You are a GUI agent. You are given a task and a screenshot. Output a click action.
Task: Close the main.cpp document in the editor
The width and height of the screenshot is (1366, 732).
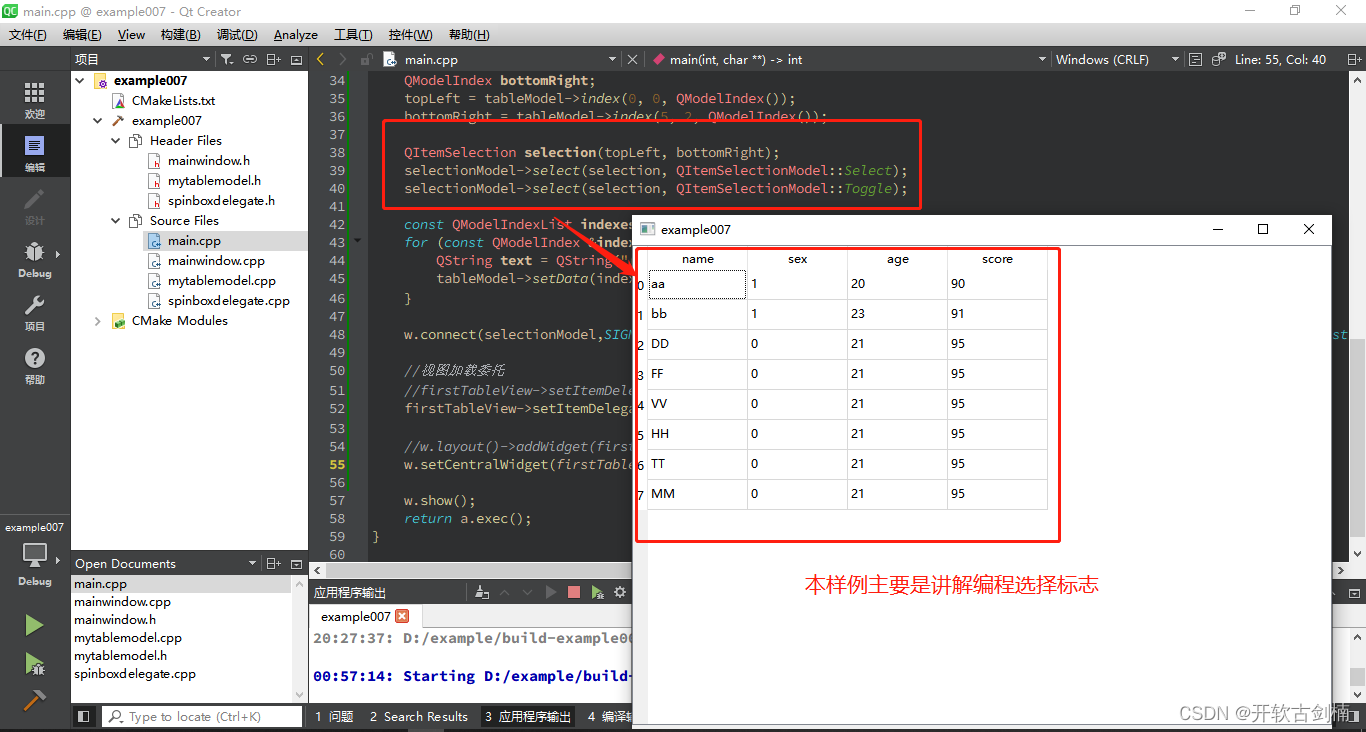pyautogui.click(x=632, y=60)
